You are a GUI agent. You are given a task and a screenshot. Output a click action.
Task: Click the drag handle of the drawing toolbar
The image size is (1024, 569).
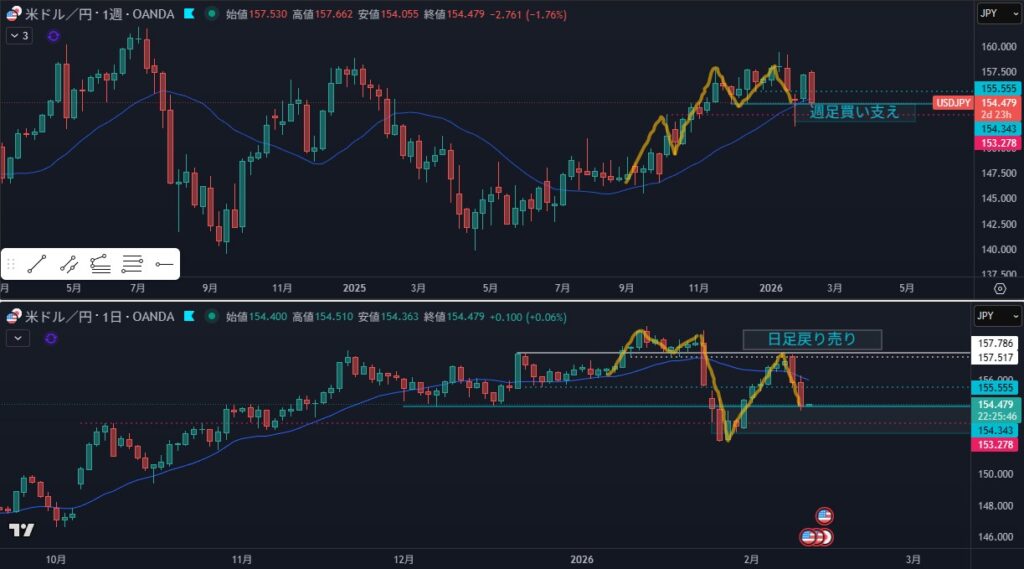[11, 265]
